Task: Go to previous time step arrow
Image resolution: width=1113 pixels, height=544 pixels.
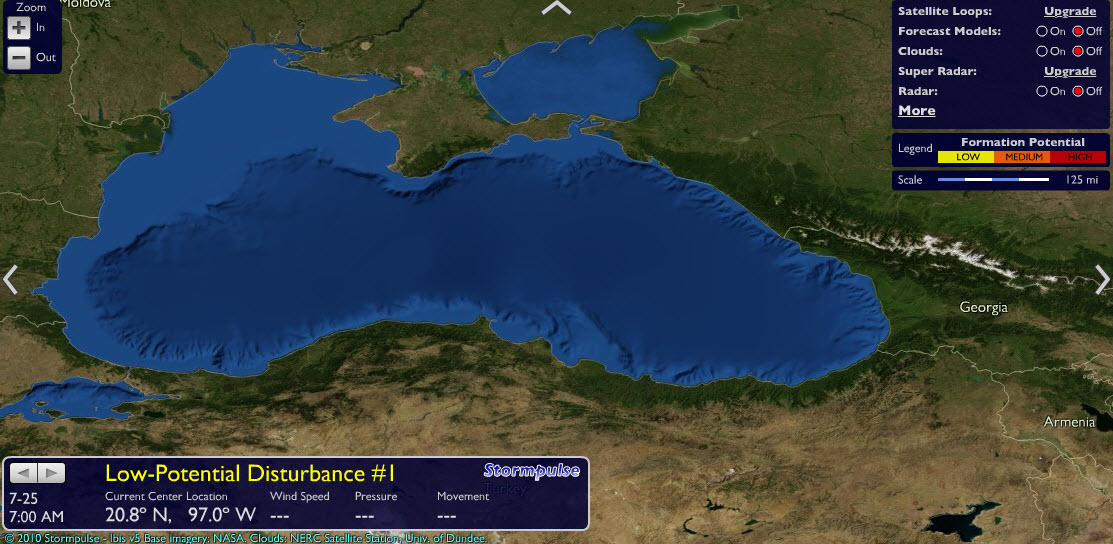Action: [23, 473]
